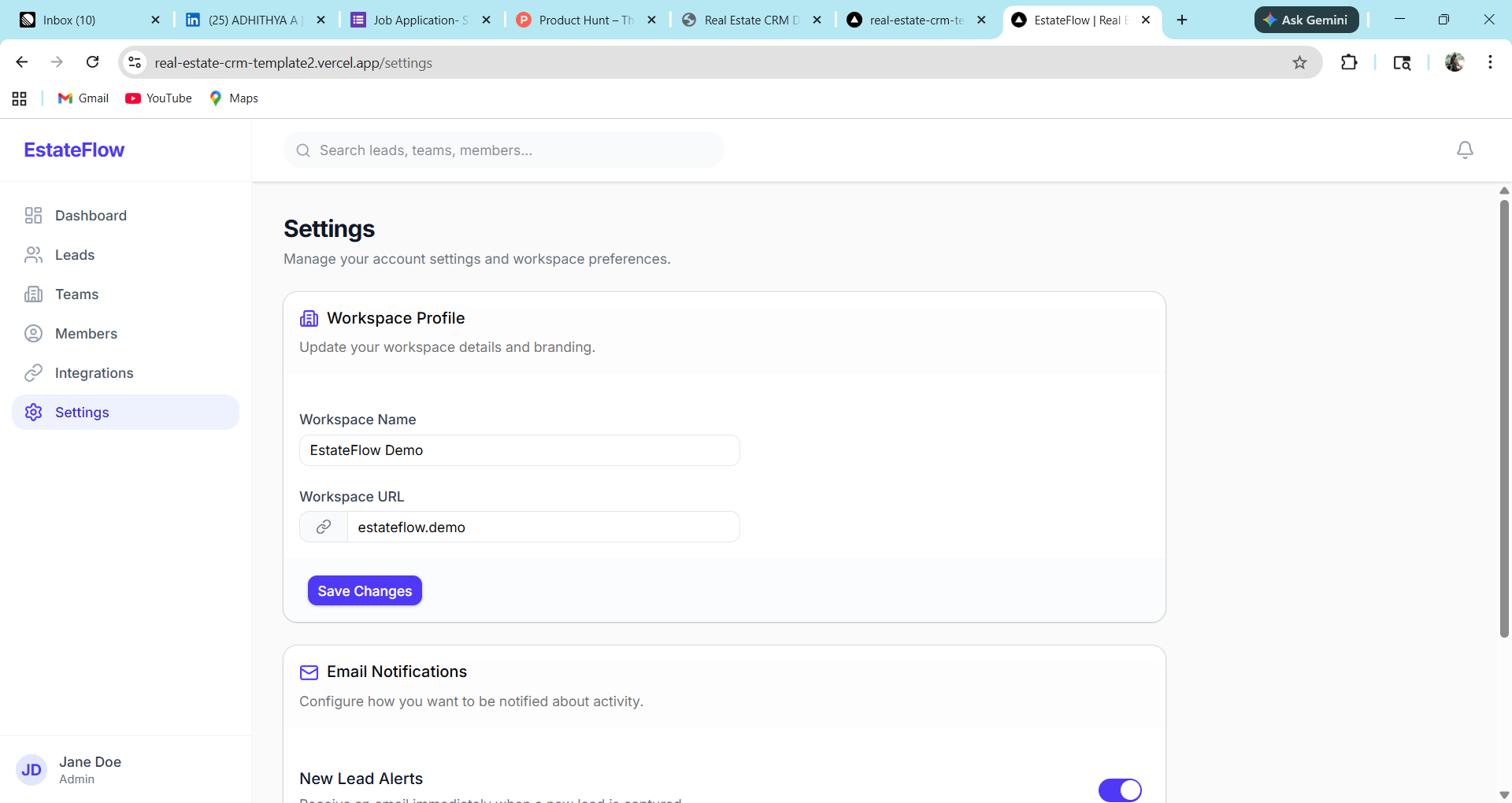Open the Dashboard sidebar icon

click(32, 215)
